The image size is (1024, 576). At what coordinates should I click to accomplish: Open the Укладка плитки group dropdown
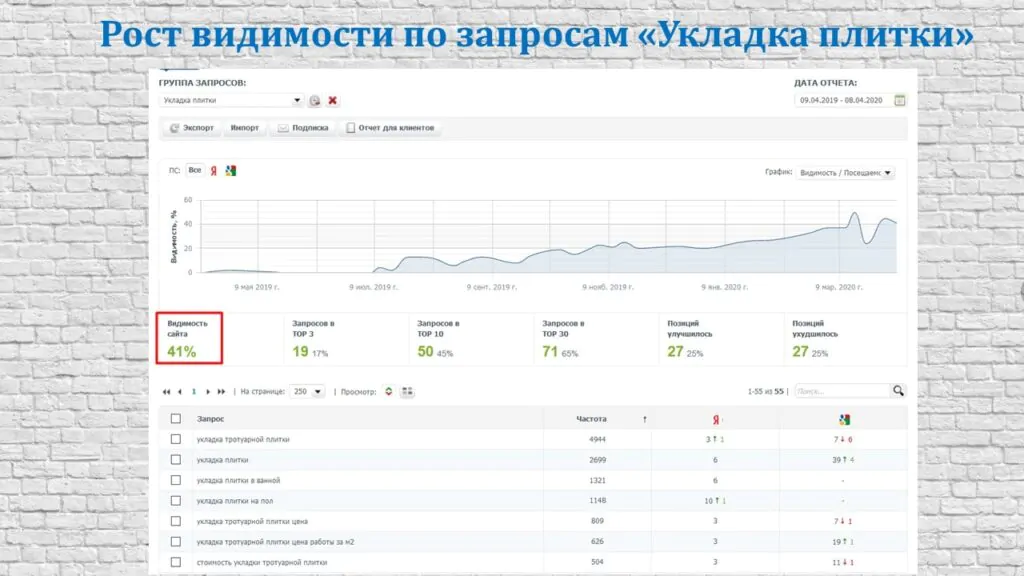(x=231, y=101)
